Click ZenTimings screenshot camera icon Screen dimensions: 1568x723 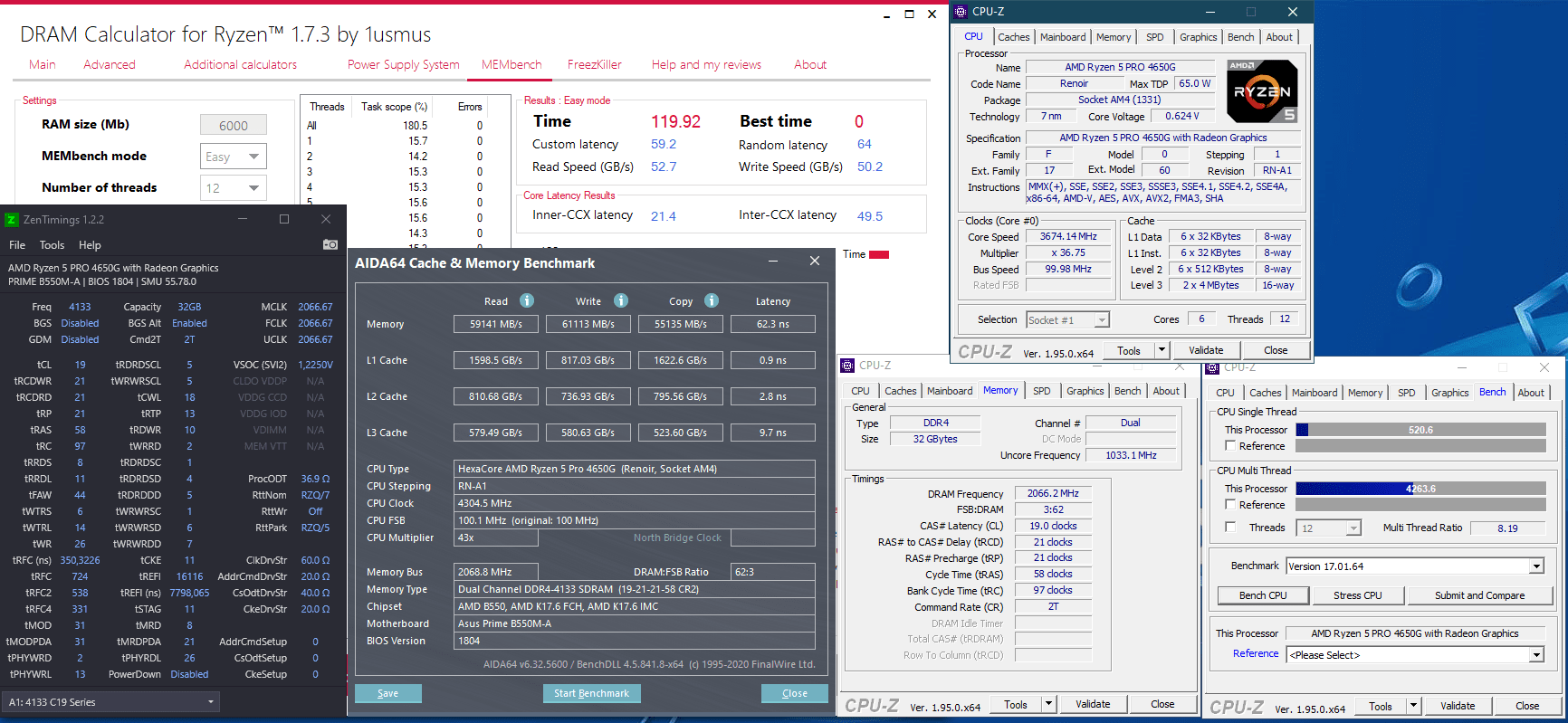[x=330, y=244]
